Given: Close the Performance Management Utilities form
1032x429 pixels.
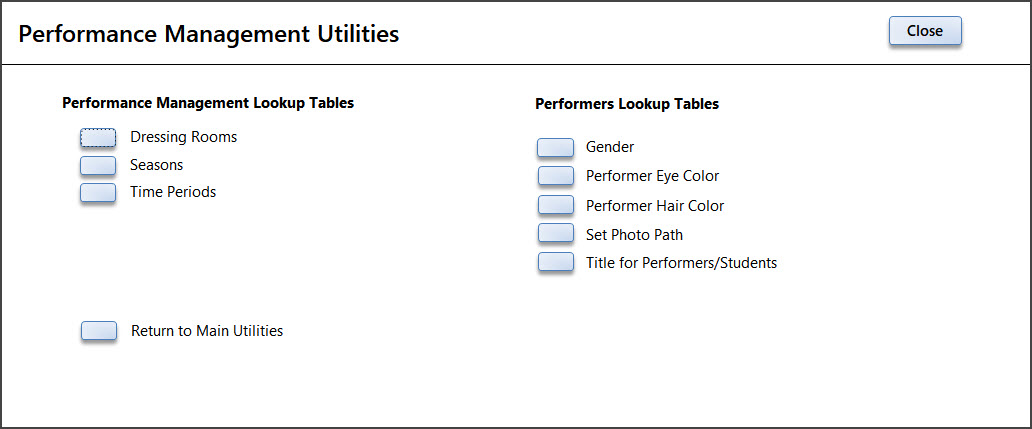Looking at the screenshot, I should pos(925,31).
